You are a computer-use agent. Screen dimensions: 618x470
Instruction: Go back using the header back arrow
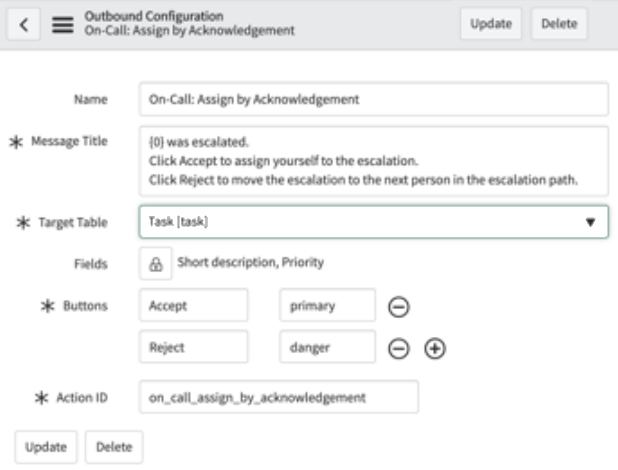pyautogui.click(x=23, y=24)
